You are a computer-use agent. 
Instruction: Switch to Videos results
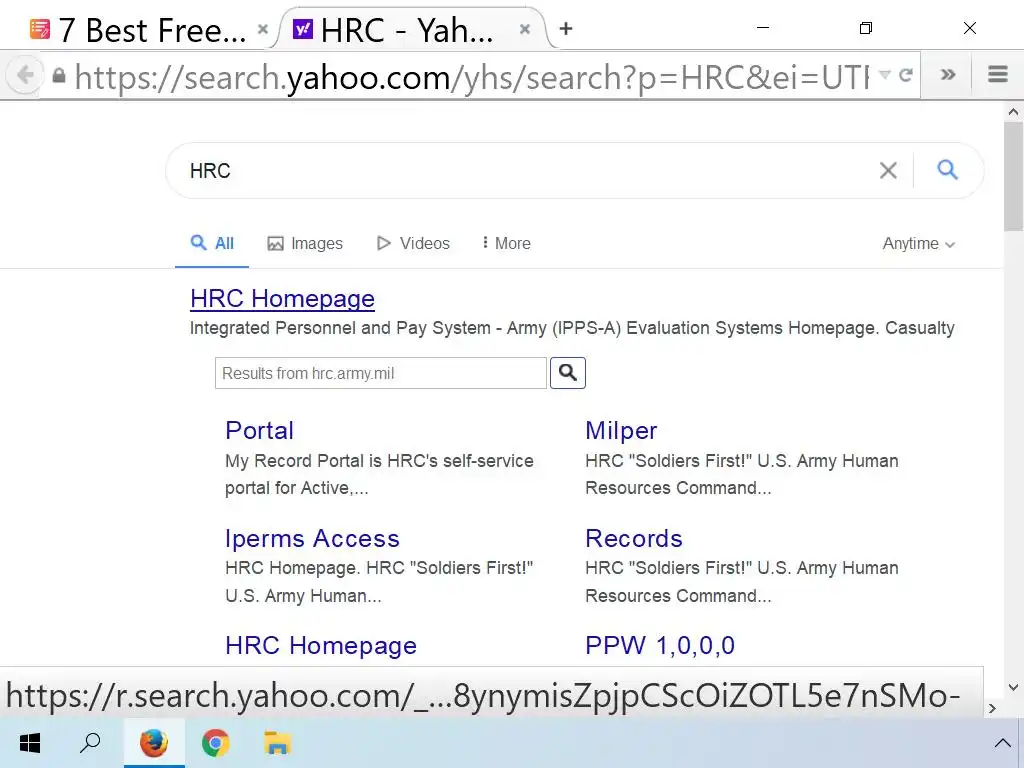coord(413,244)
